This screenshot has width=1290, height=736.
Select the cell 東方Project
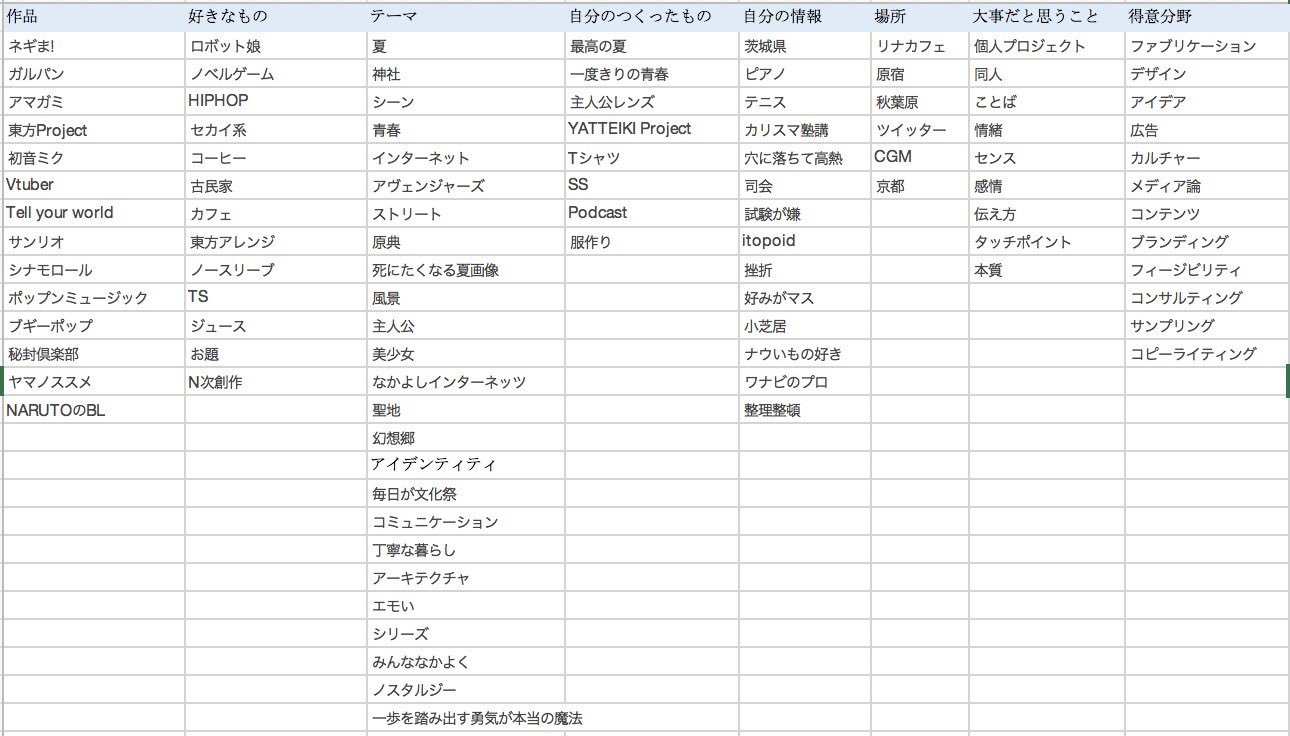(94, 130)
